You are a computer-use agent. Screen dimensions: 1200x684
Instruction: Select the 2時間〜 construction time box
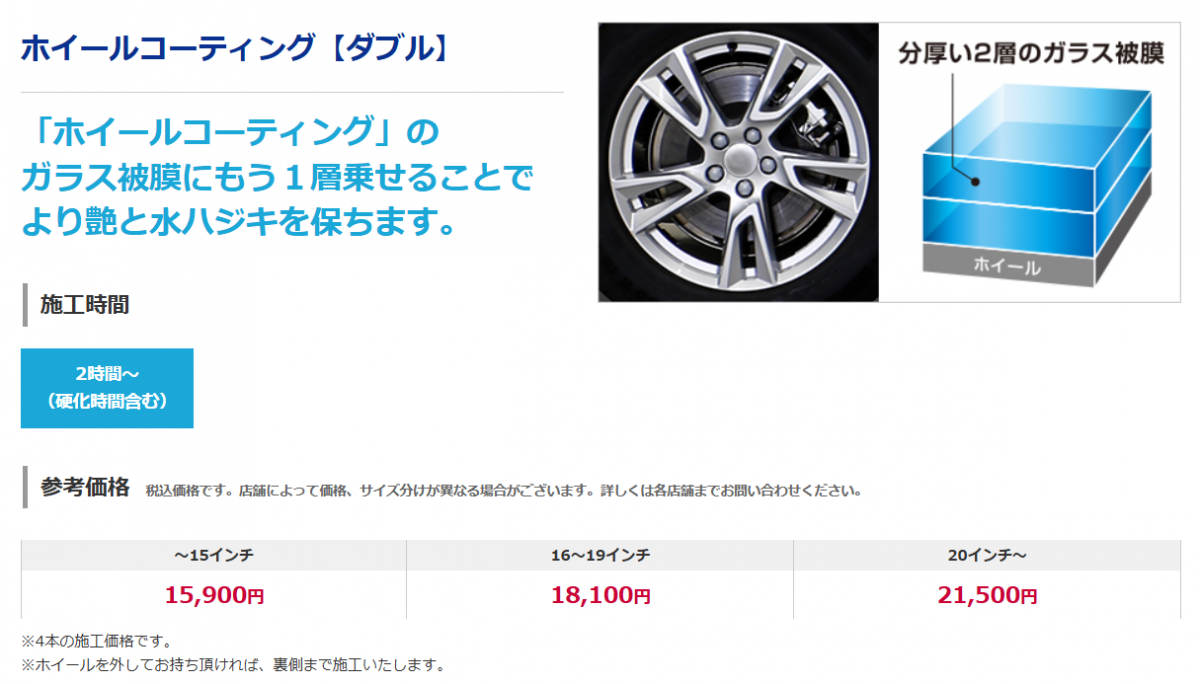107,388
